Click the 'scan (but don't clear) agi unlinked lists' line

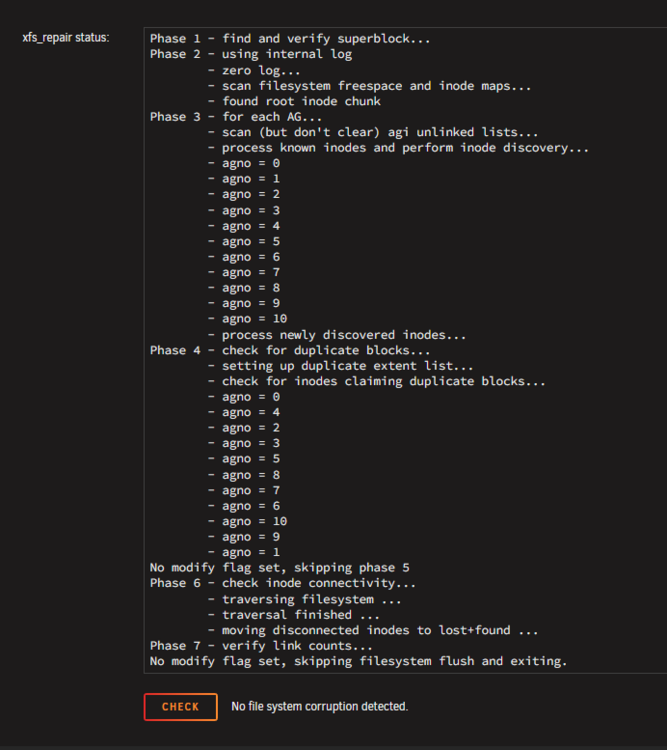click(x=373, y=132)
